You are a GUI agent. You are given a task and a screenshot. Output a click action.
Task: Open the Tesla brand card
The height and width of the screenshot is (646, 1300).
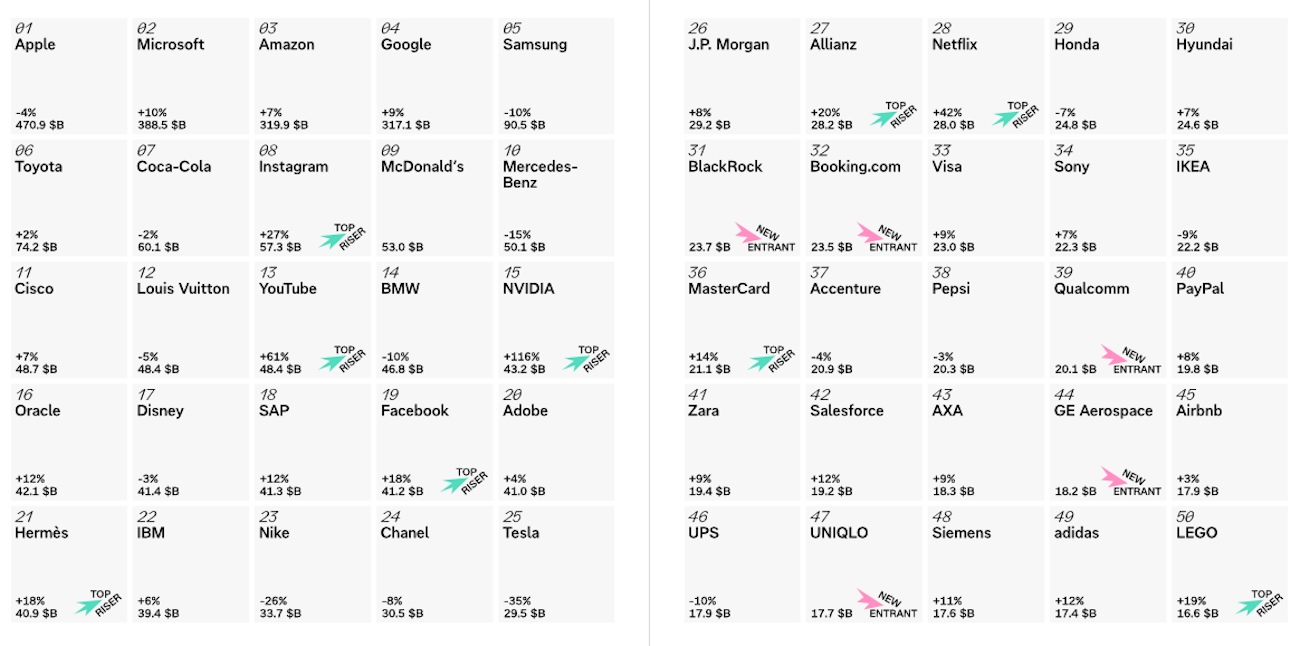point(556,564)
